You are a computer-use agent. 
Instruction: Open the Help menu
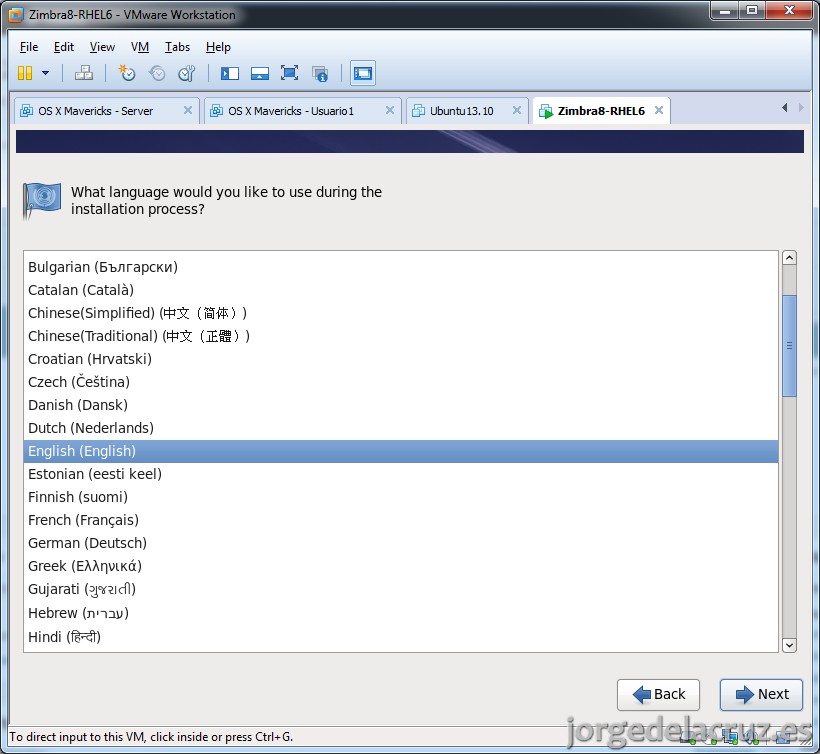click(x=218, y=47)
